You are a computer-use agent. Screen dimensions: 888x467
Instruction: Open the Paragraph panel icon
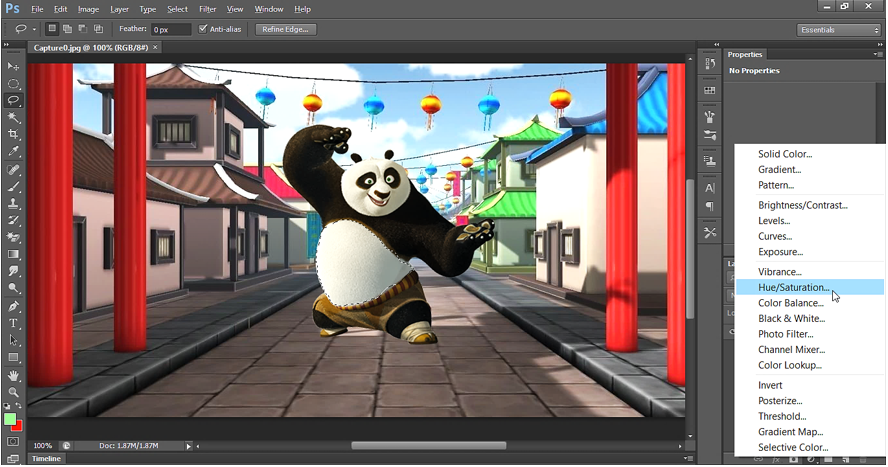710,205
